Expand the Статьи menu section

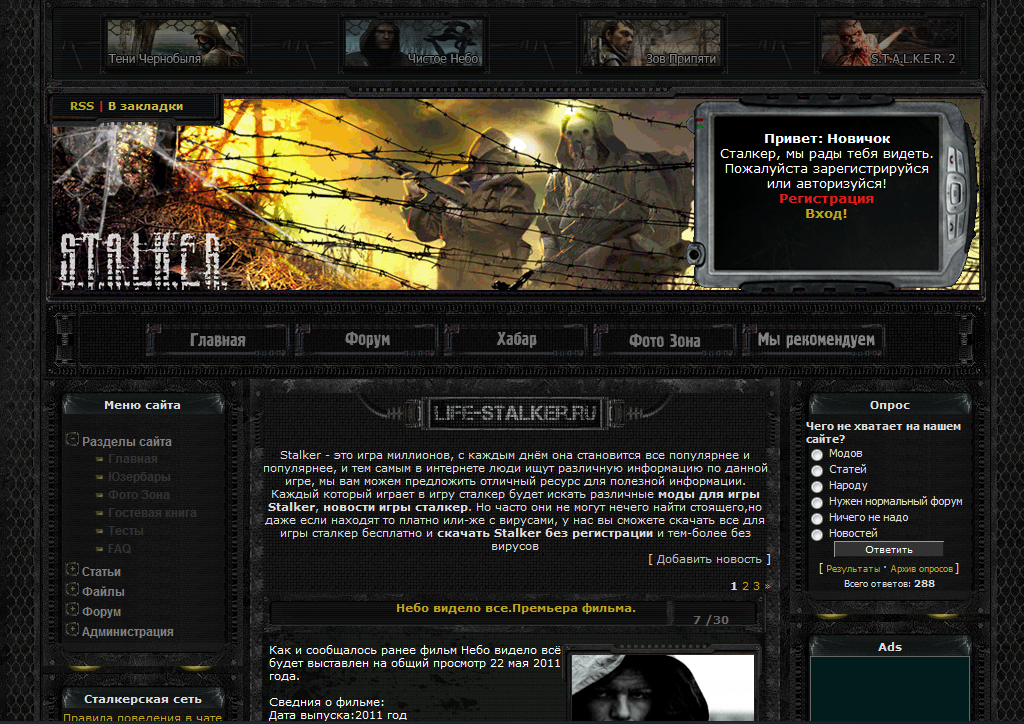[x=72, y=569]
